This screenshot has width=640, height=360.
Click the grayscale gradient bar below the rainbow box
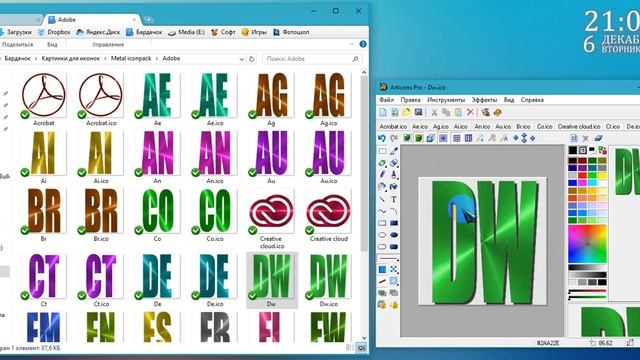coord(588,267)
